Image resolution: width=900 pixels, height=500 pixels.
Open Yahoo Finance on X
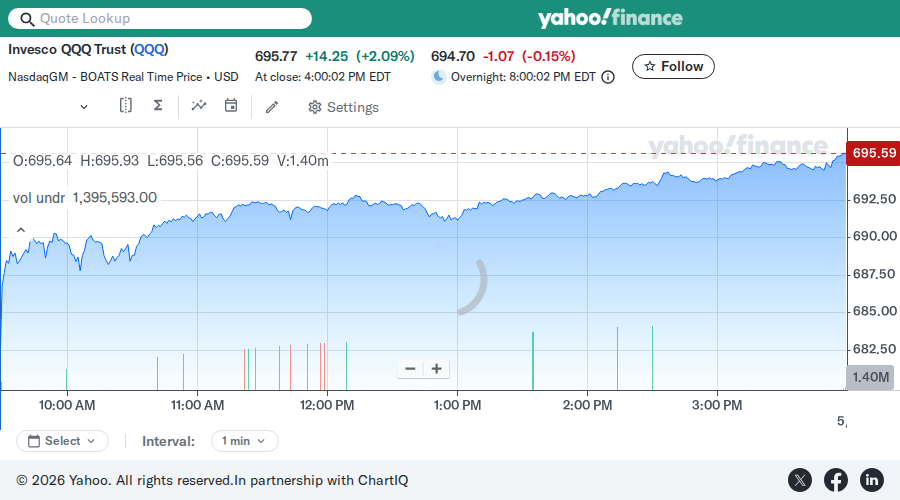[800, 480]
